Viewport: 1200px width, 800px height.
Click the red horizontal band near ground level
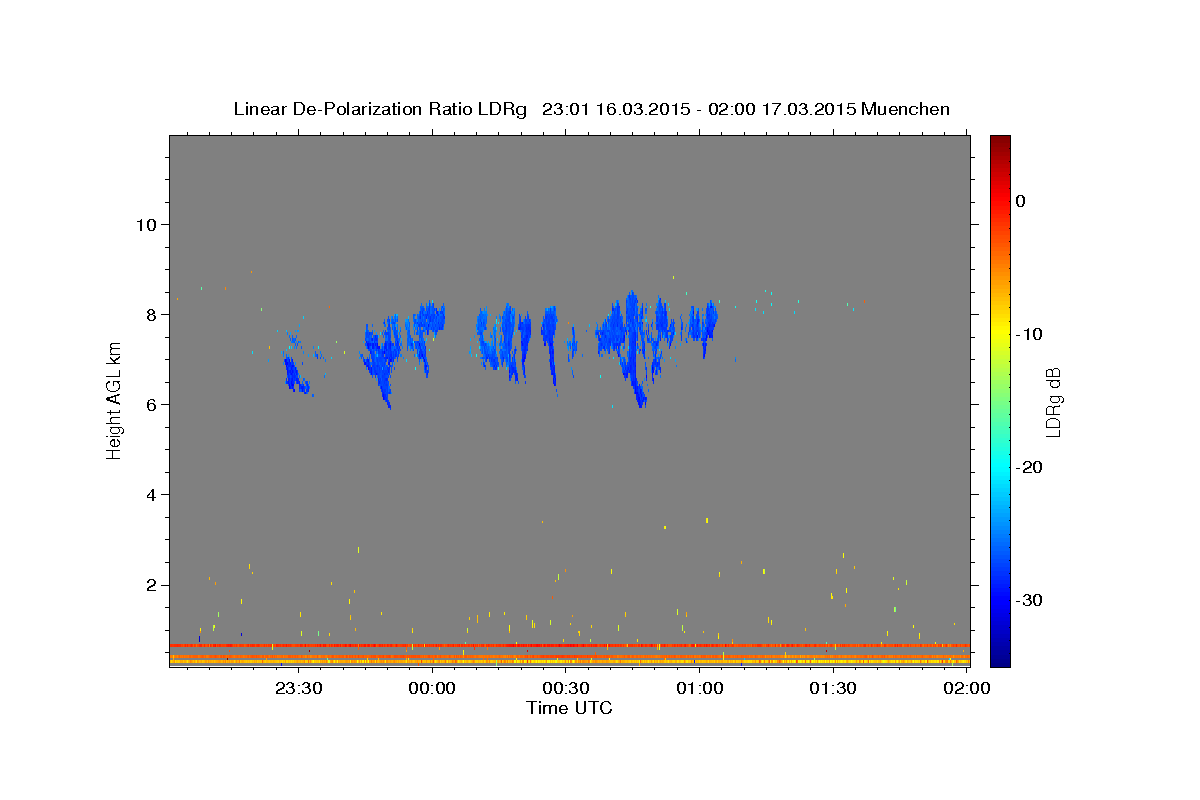(x=569, y=646)
